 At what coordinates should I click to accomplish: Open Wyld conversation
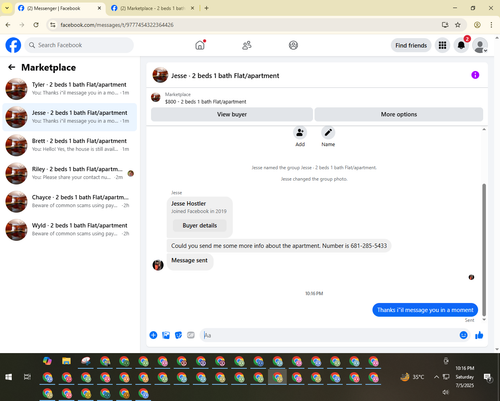70,230
